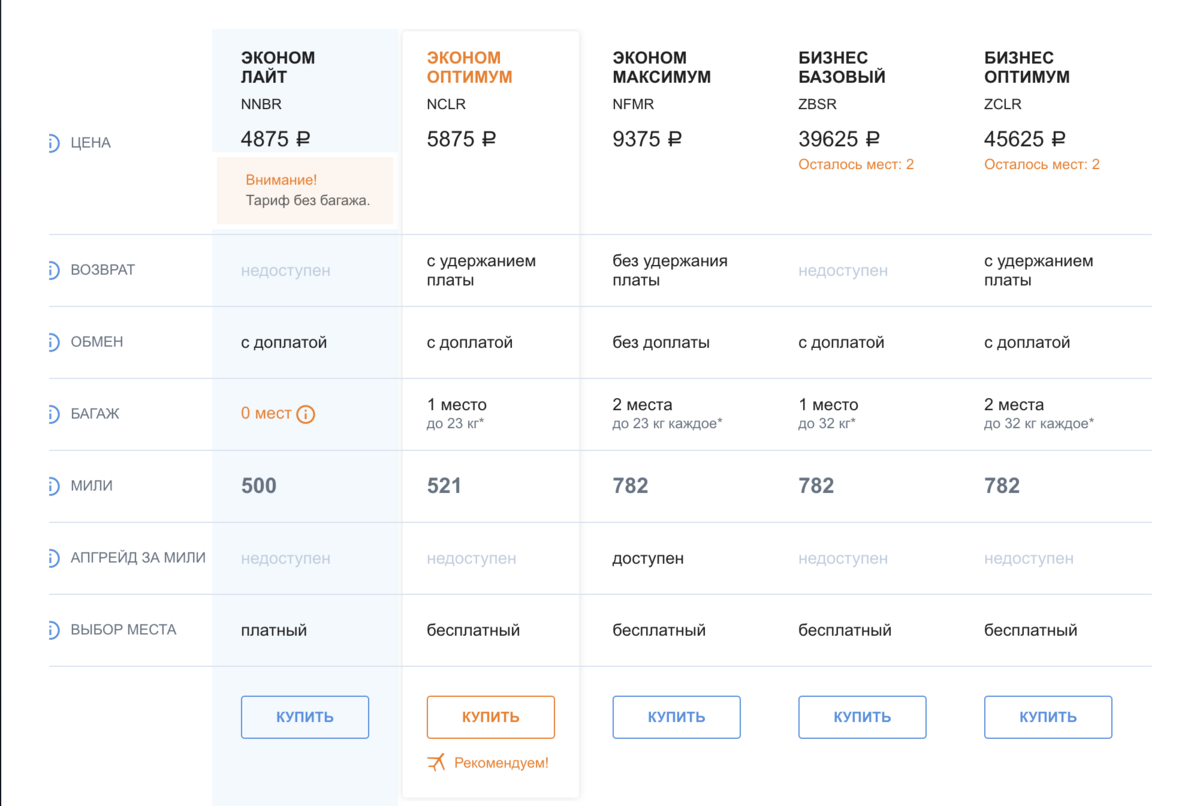This screenshot has height=806, width=1200.
Task: Click the Тариф без багажа warning box
Action: tap(305, 190)
